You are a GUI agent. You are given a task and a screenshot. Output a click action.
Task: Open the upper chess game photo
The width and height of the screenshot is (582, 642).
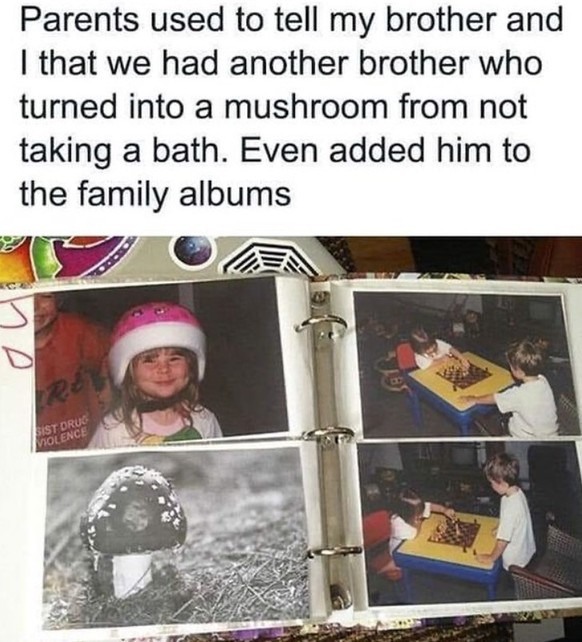click(x=466, y=364)
